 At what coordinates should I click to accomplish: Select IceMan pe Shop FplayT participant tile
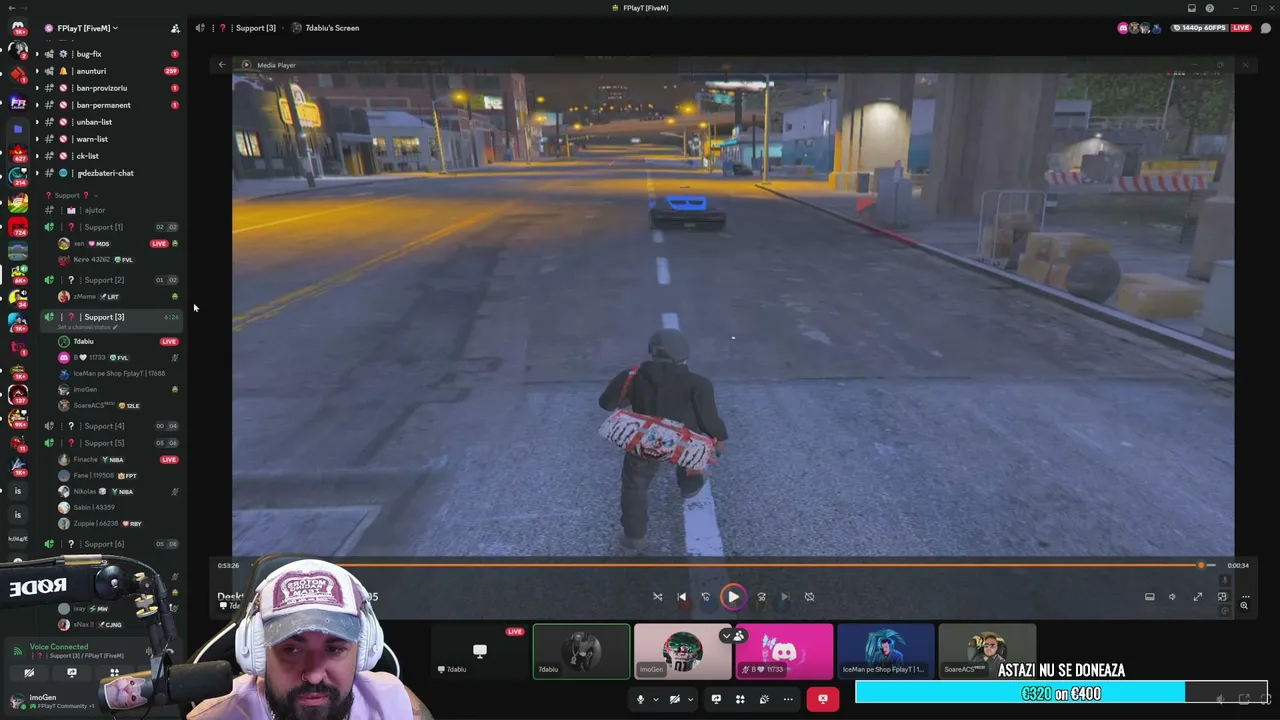tap(885, 651)
